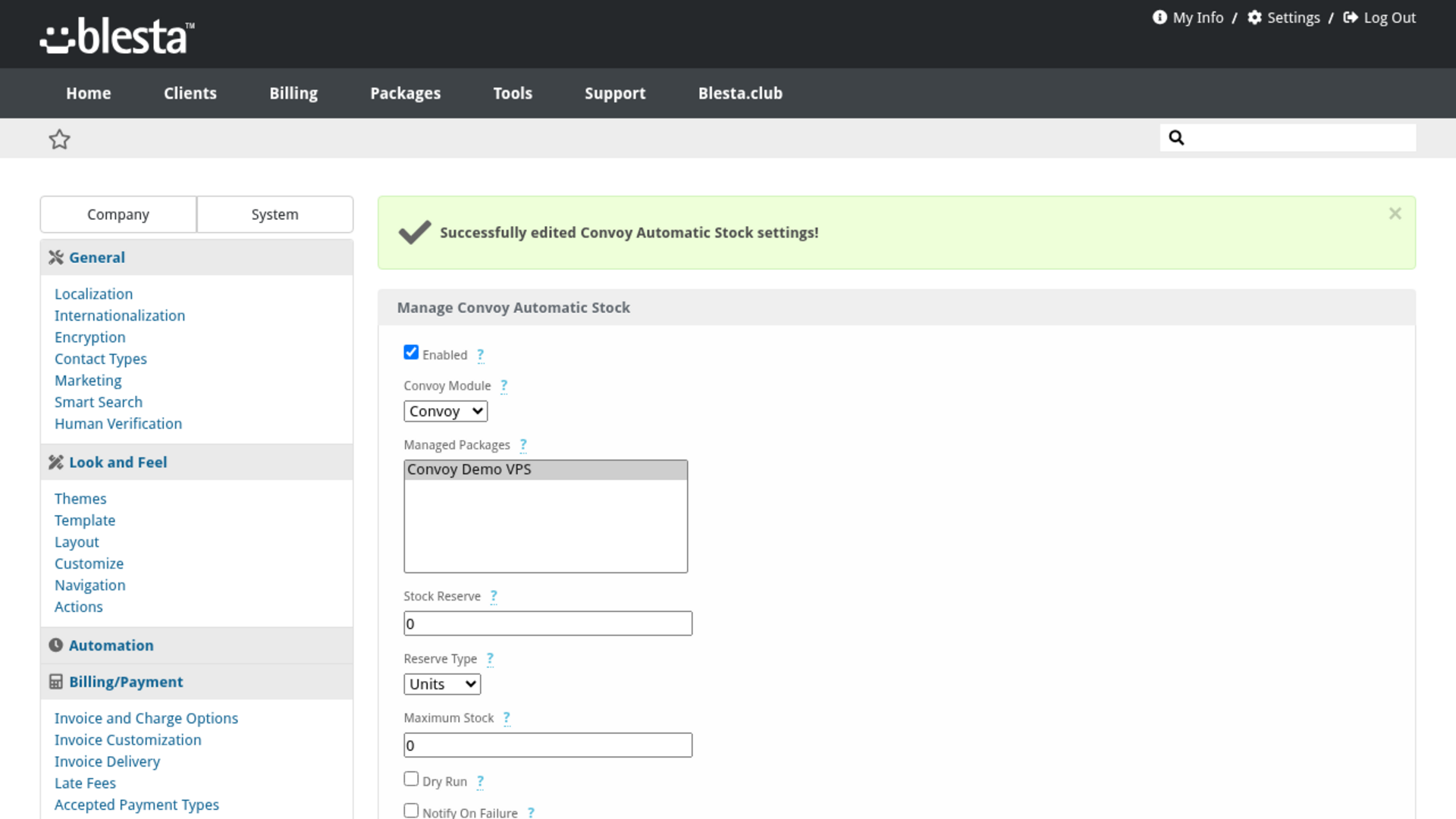This screenshot has height=819, width=1456.
Task: Check the Notify On Failure checkbox
Action: [x=411, y=811]
